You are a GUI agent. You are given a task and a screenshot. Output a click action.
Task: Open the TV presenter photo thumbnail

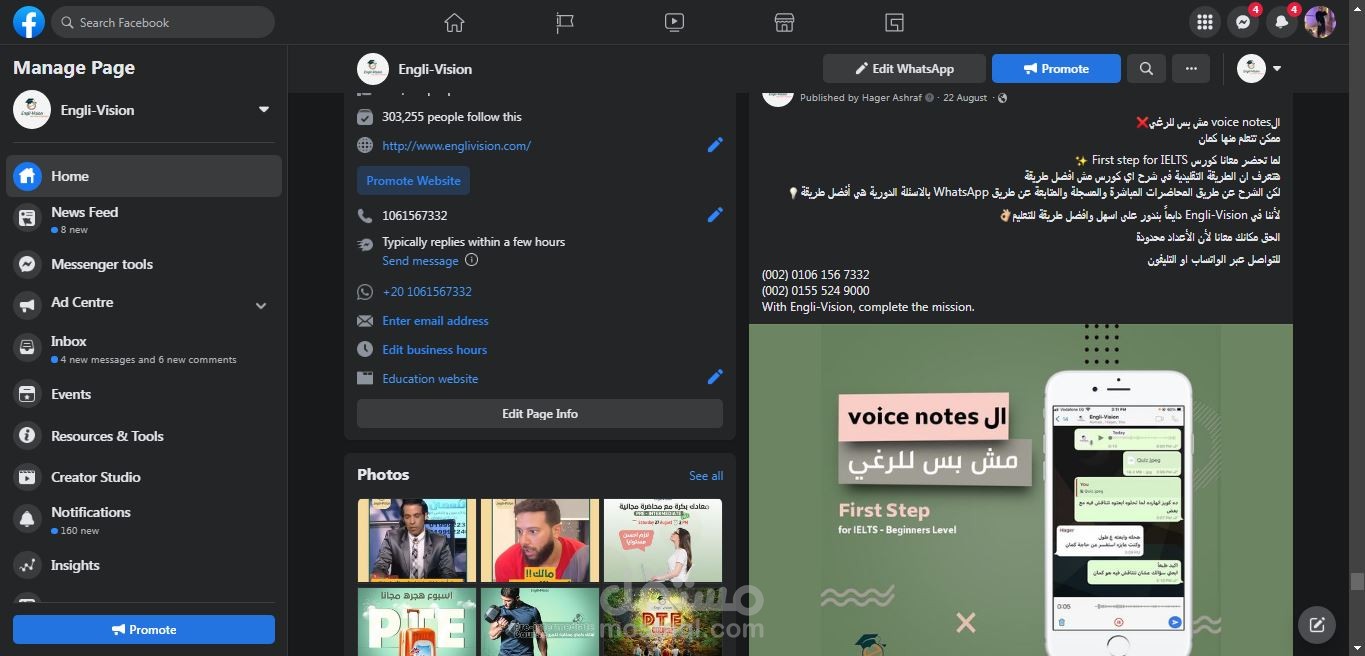point(417,541)
